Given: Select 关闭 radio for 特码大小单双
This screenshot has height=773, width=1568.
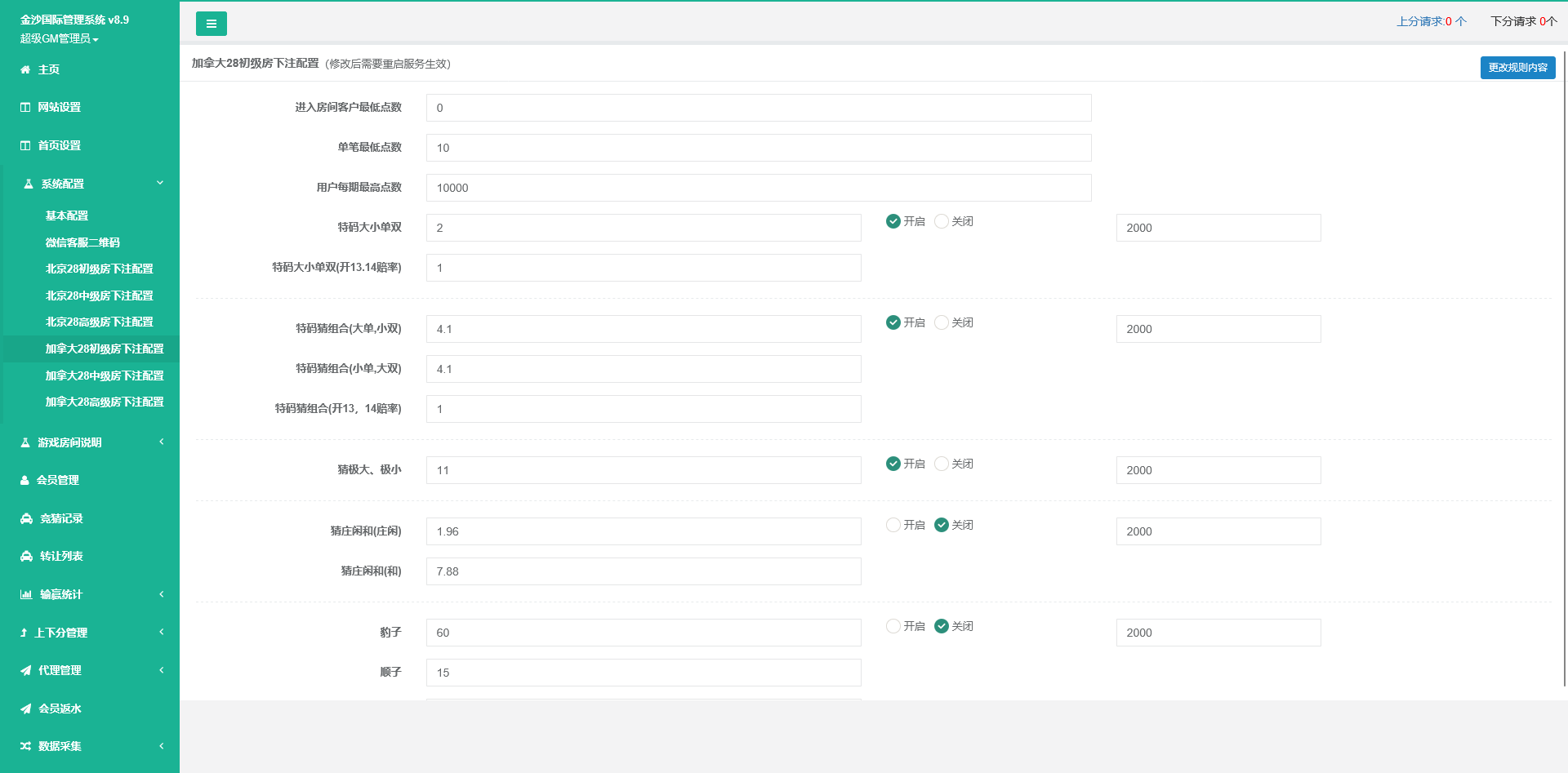Looking at the screenshot, I should tap(942, 221).
